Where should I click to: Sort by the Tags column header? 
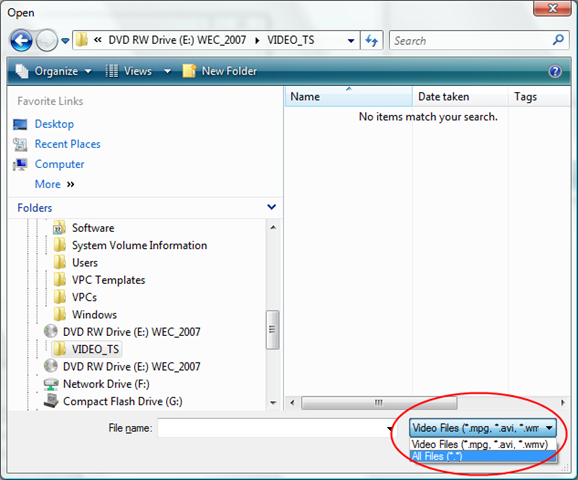[539, 97]
